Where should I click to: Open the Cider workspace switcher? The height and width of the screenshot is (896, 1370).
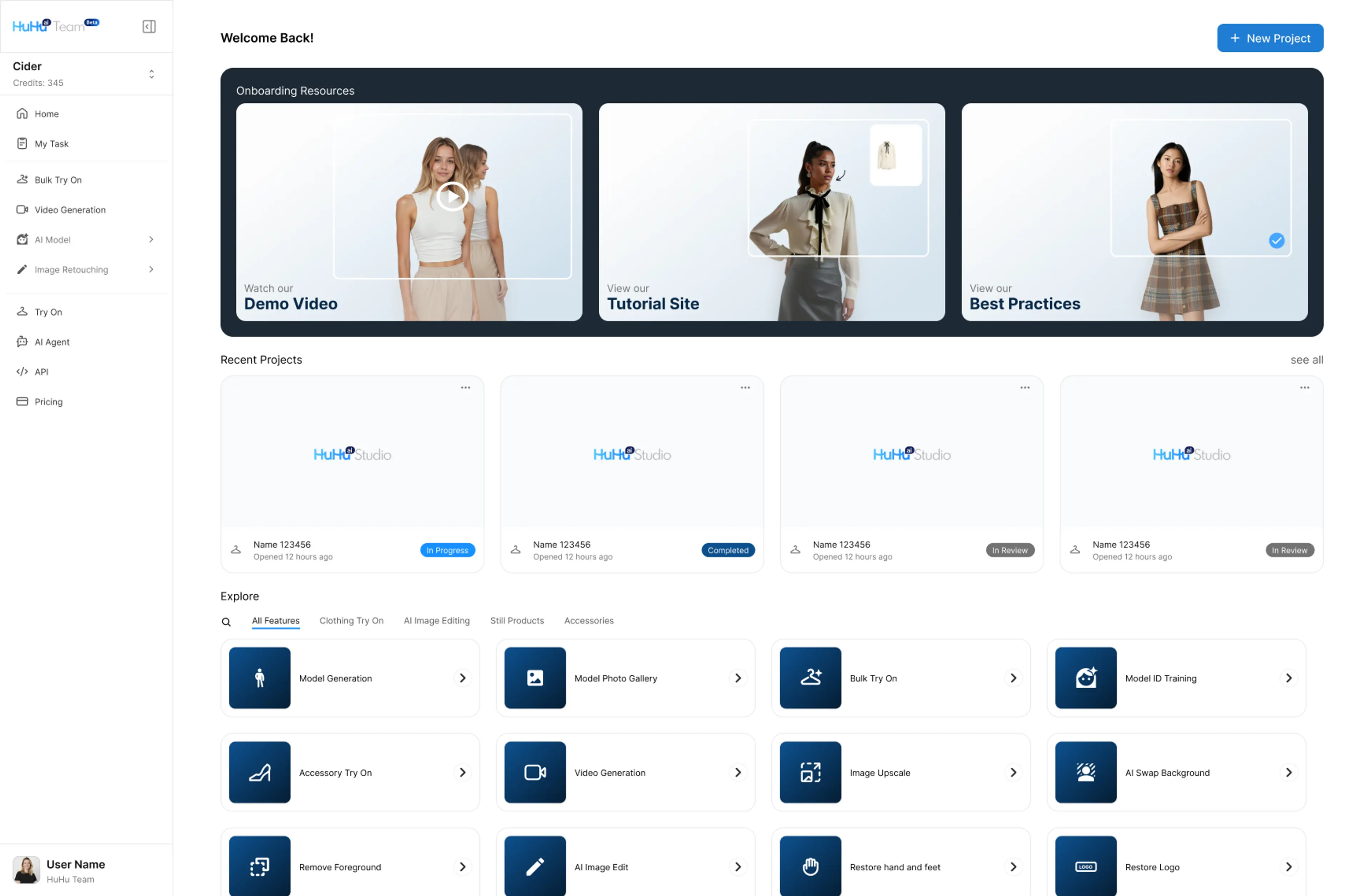151,74
